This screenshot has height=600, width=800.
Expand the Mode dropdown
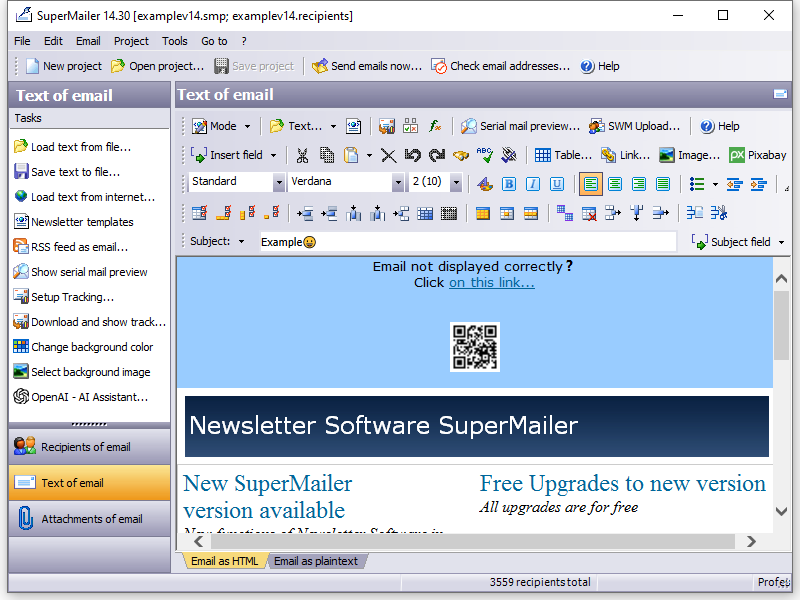tap(247, 127)
